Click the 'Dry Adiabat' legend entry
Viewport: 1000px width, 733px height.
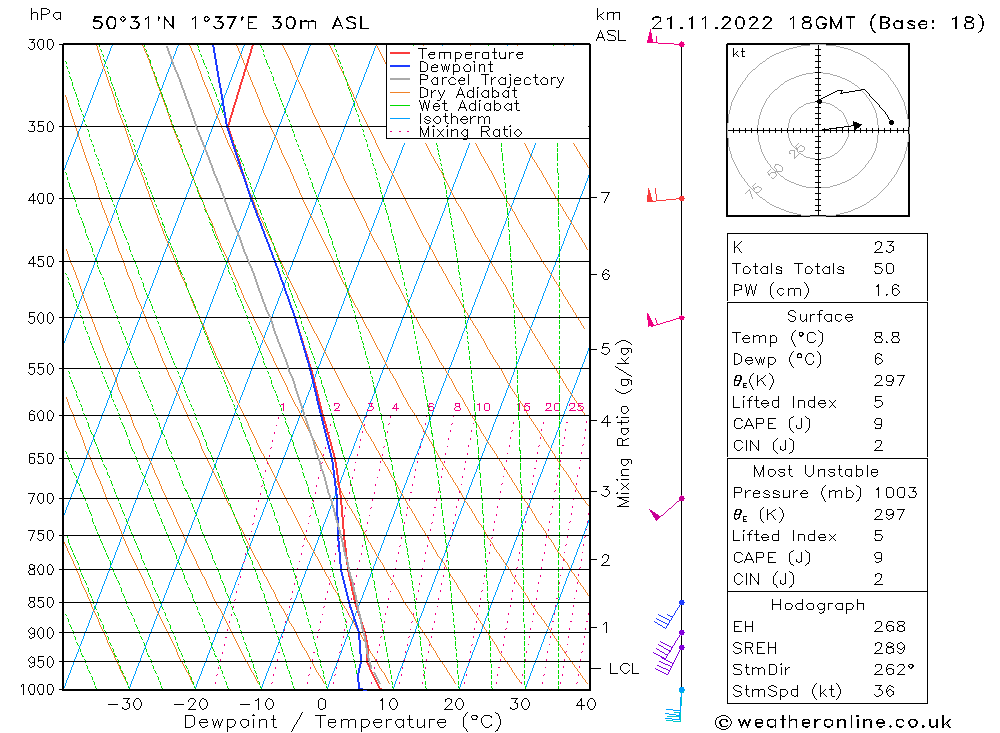coord(467,93)
